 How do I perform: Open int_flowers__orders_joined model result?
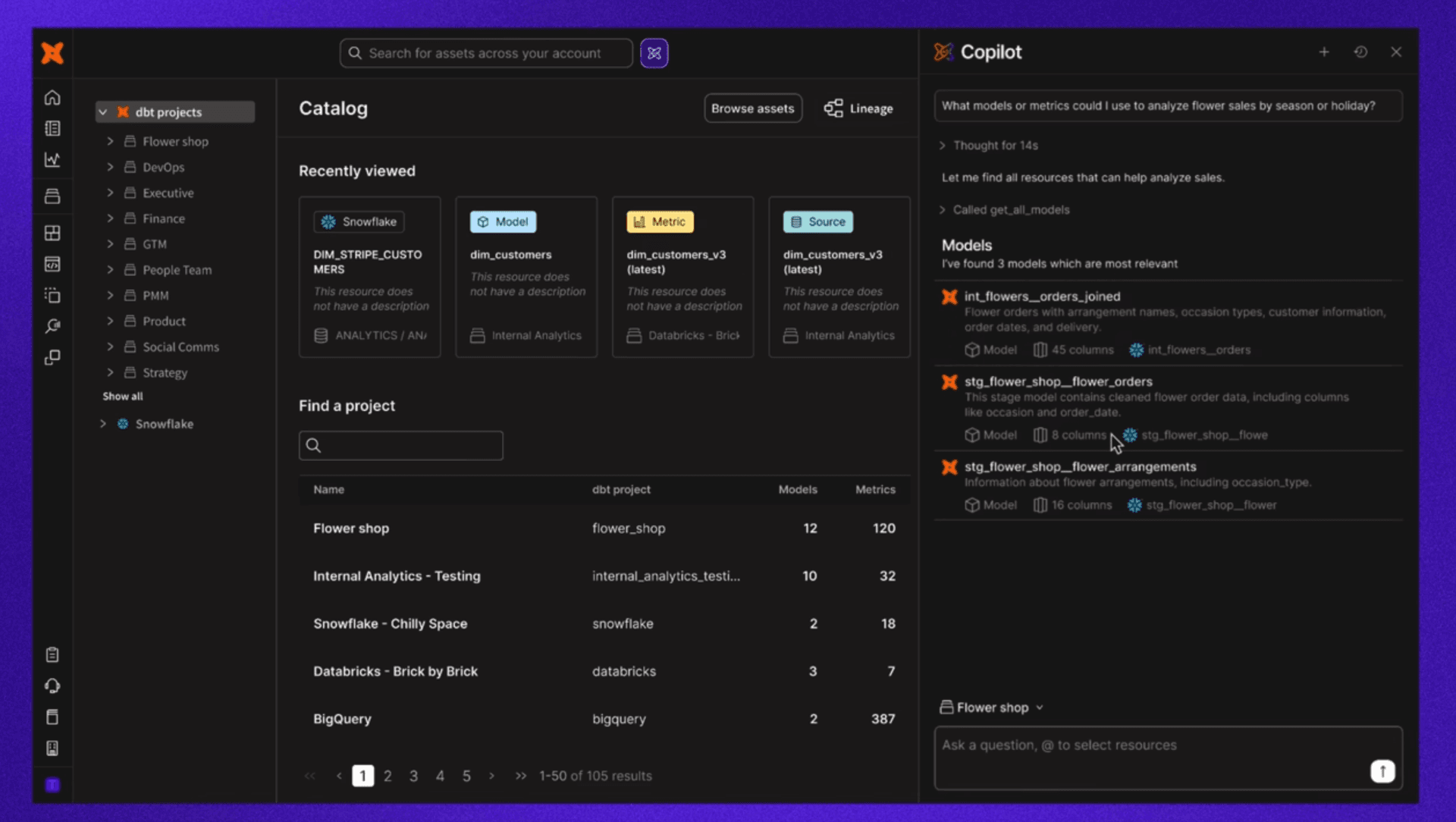coord(1042,296)
